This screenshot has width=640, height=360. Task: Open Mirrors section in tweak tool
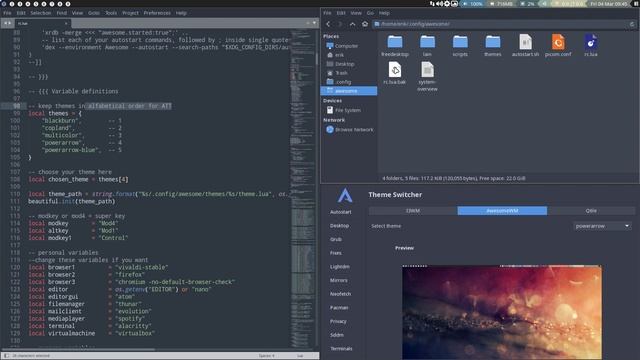tap(339, 280)
